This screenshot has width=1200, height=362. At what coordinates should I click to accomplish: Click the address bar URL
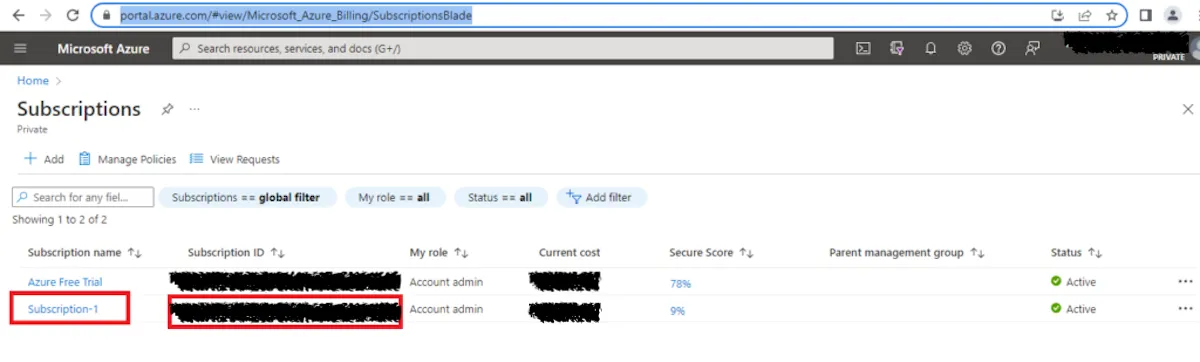[x=297, y=16]
